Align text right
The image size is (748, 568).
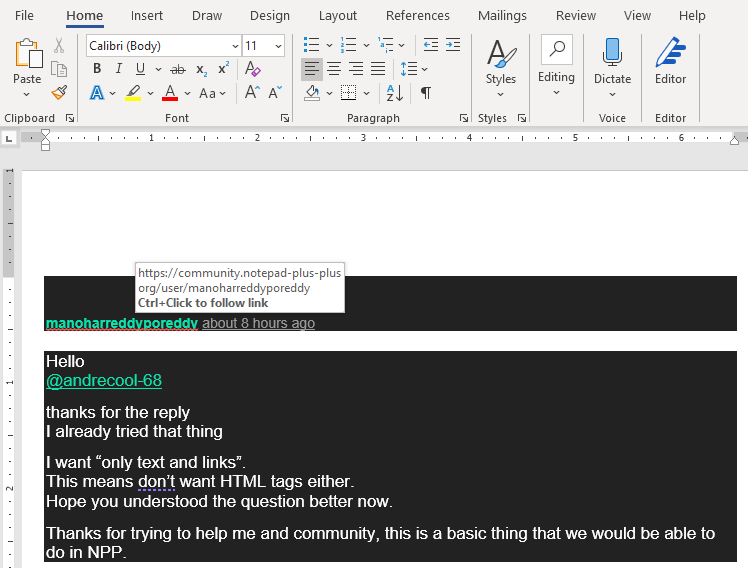(356, 69)
